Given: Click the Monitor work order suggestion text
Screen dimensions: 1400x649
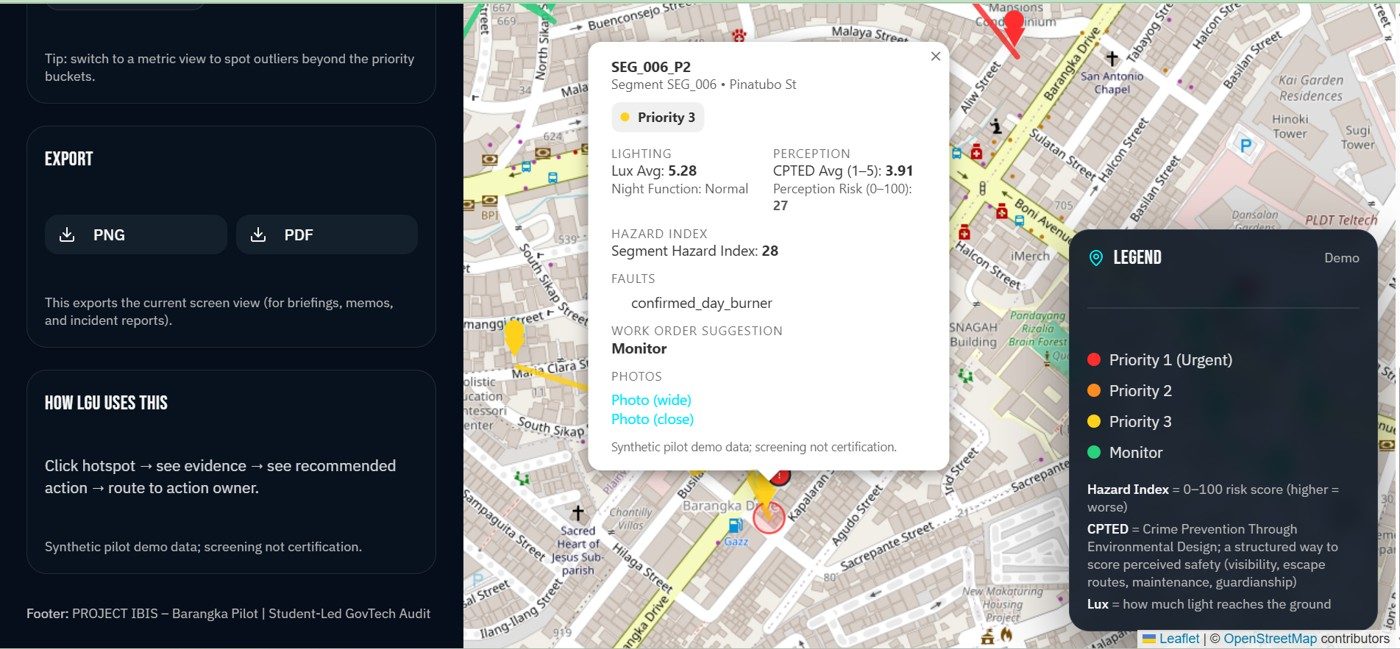Looking at the screenshot, I should tap(639, 349).
